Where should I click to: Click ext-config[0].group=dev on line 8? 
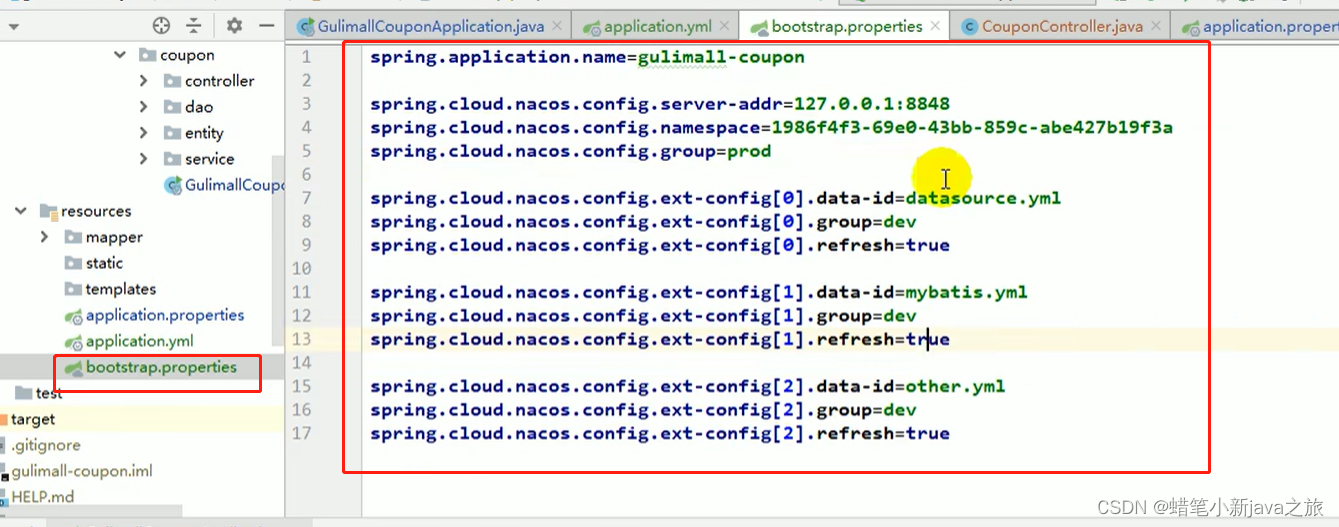(x=788, y=222)
